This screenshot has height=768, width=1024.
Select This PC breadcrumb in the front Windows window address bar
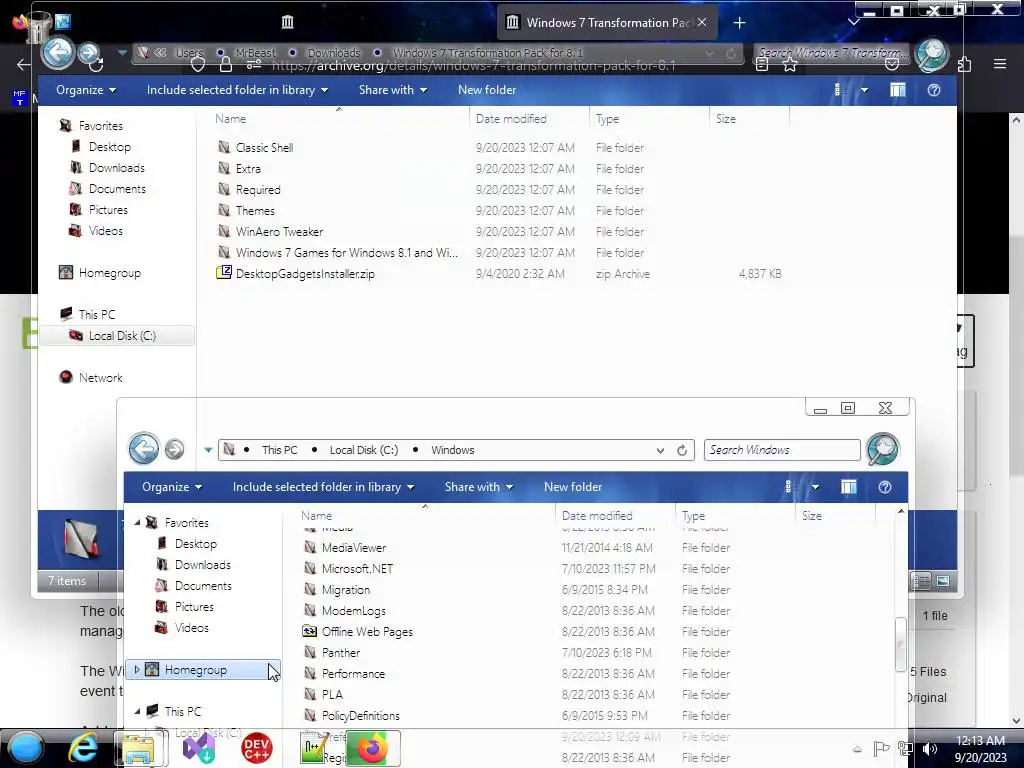280,450
